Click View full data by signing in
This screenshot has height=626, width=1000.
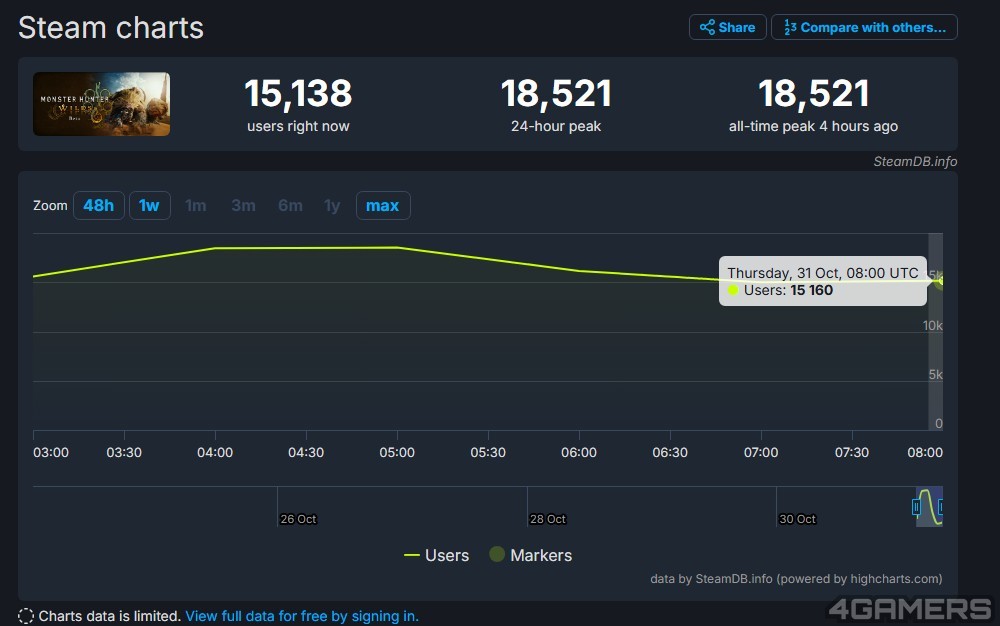pos(302,616)
